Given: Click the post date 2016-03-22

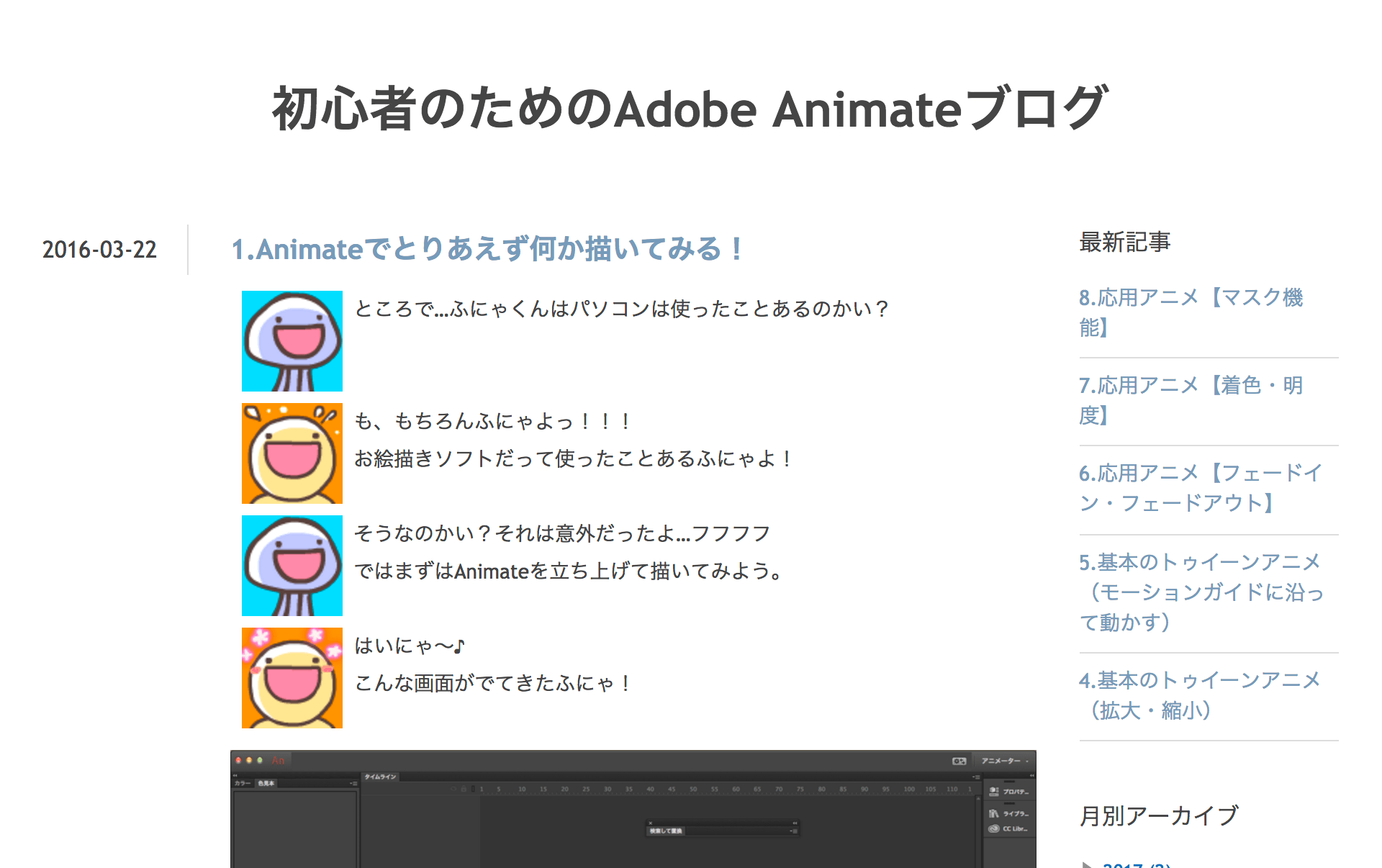Looking at the screenshot, I should pos(99,250).
